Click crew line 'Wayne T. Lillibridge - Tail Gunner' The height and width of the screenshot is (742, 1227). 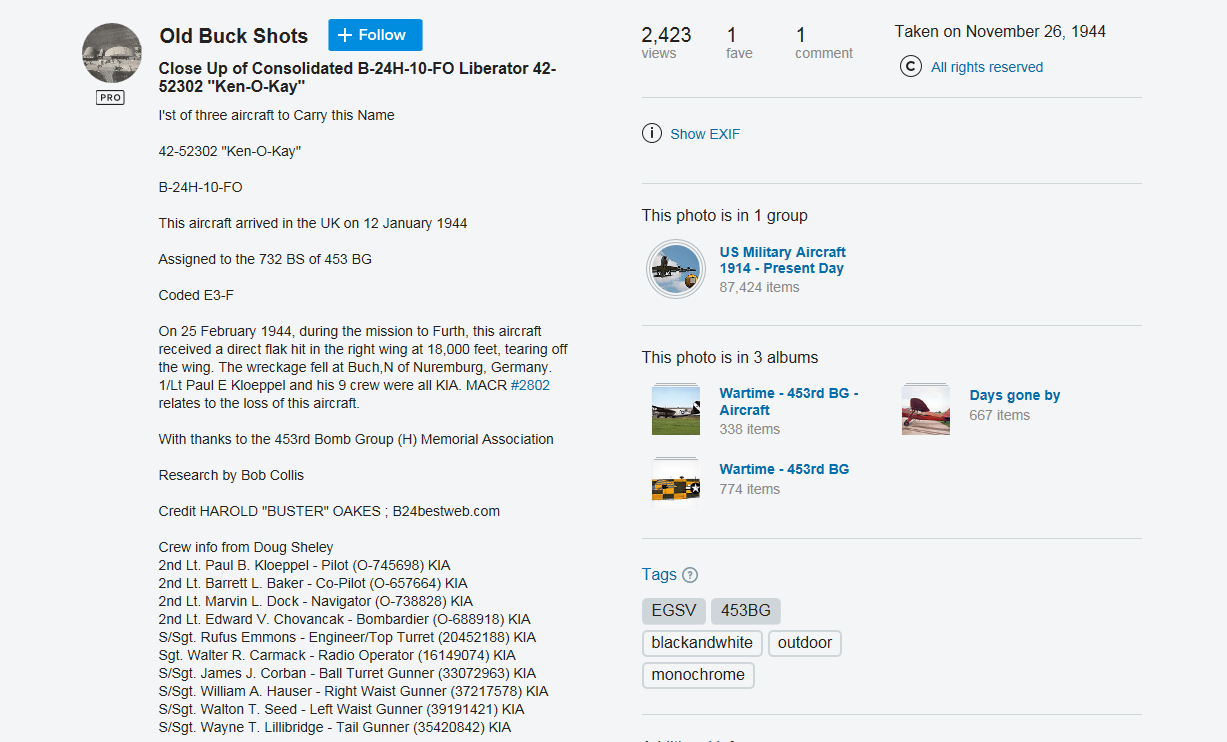click(x=335, y=727)
